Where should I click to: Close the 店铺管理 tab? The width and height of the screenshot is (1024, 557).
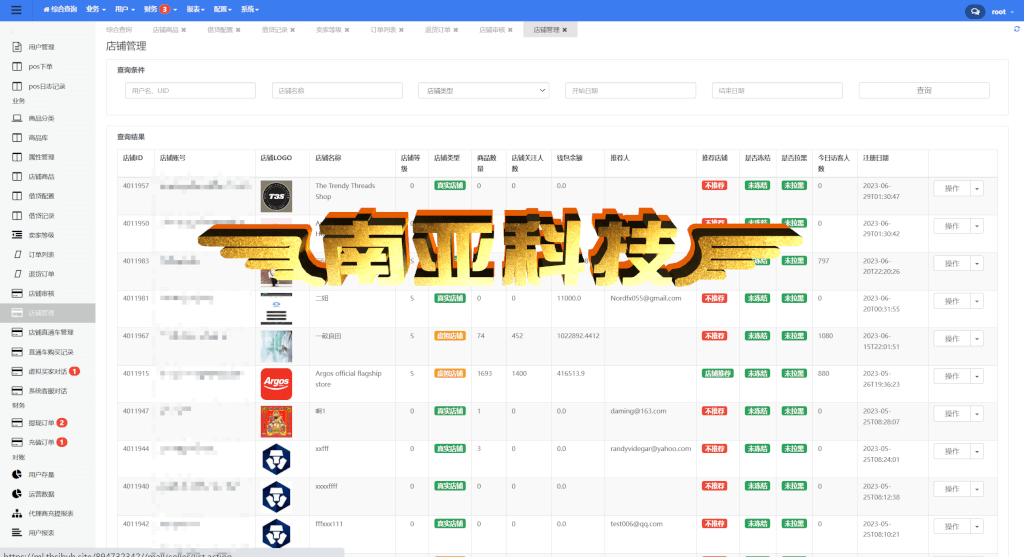click(565, 30)
